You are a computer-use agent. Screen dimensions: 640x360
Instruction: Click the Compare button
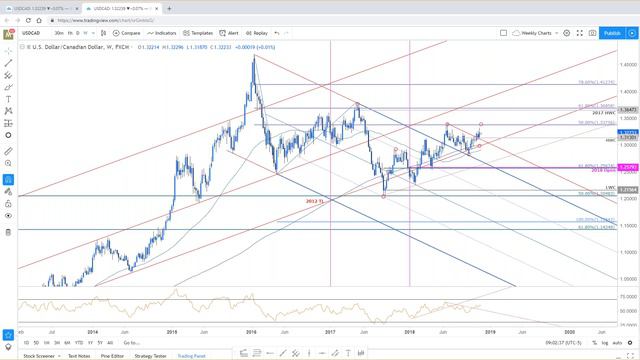(127, 33)
